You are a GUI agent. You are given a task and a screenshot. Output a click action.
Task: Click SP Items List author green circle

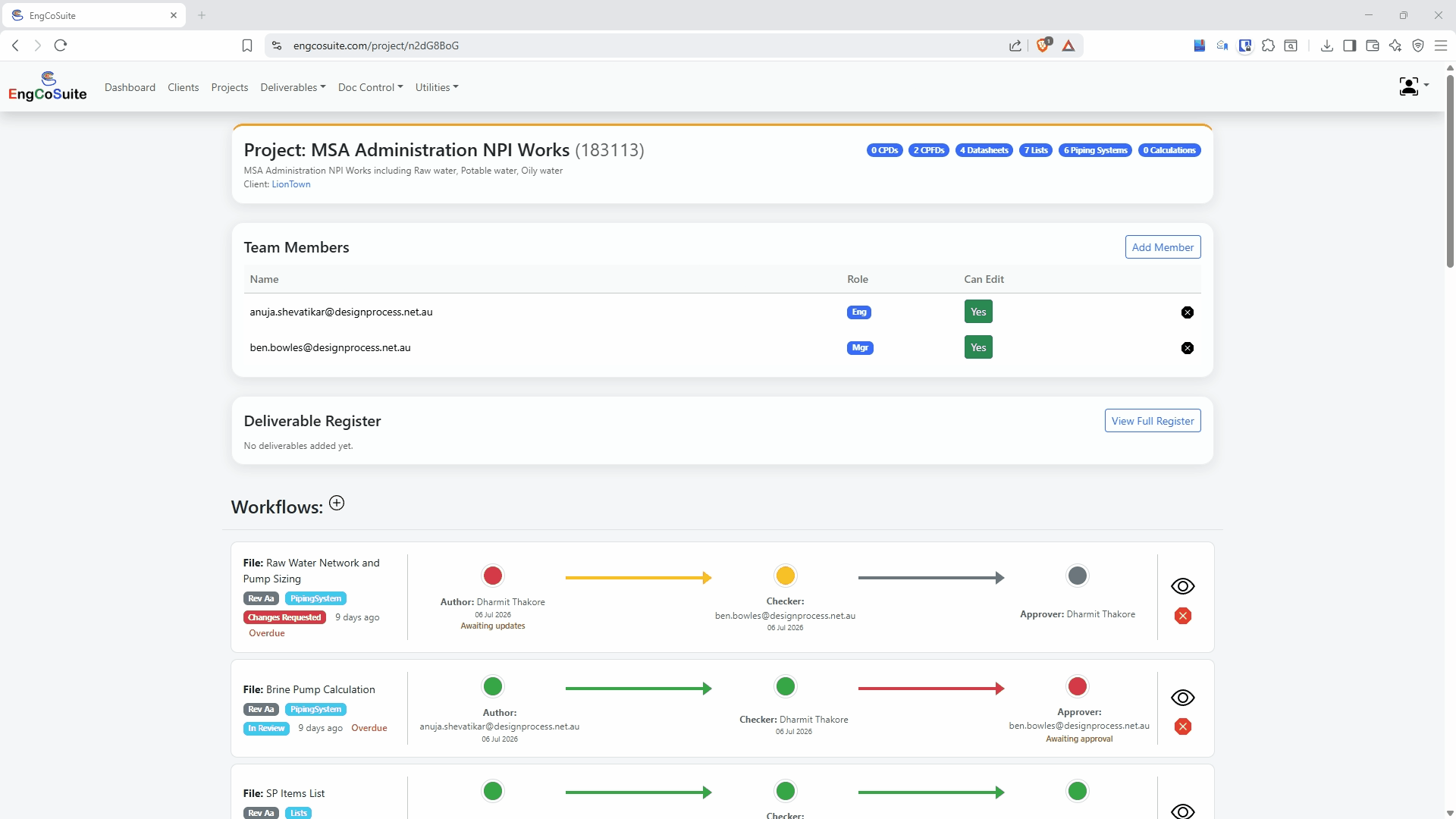tap(493, 791)
